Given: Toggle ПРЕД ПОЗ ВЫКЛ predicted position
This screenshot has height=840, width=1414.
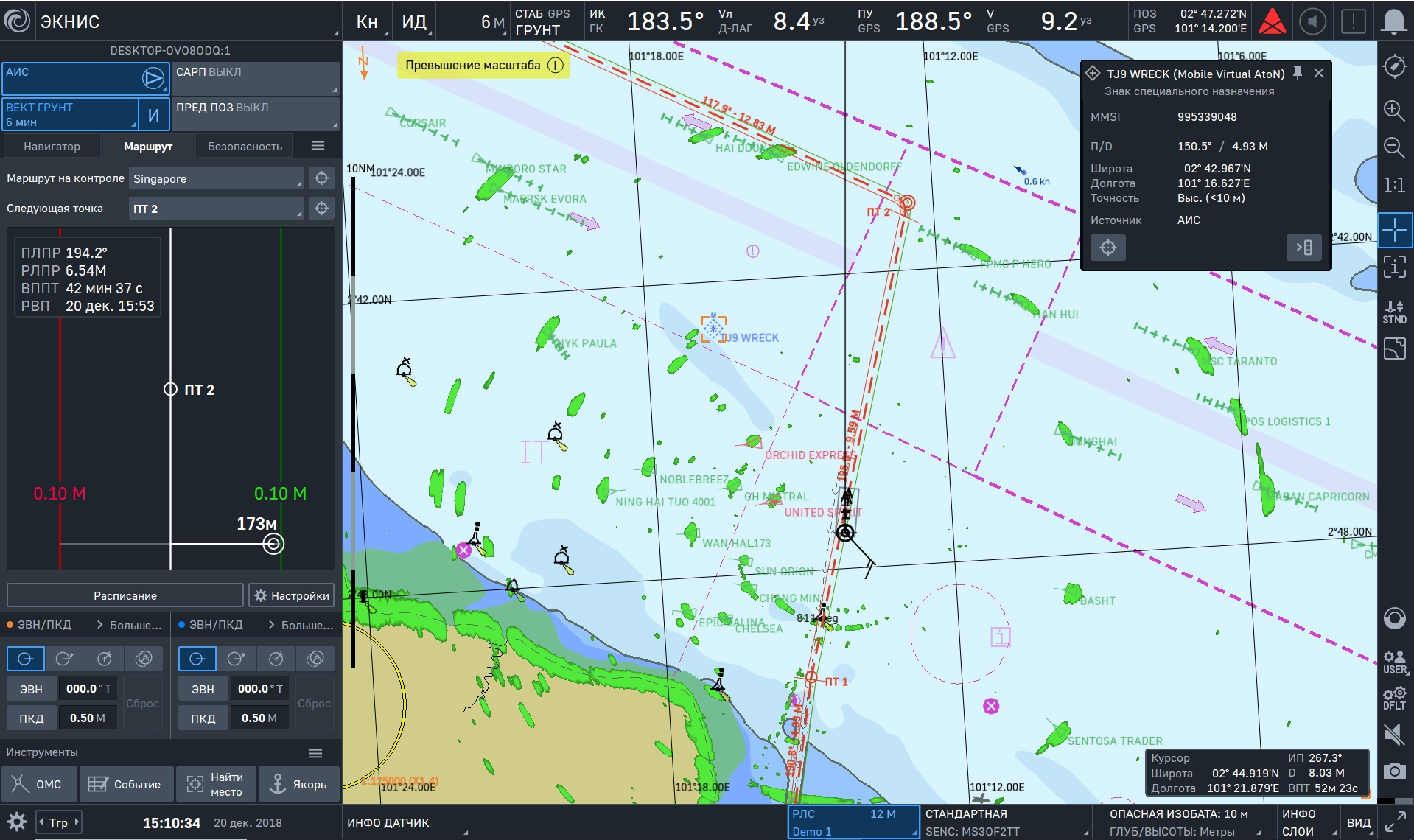Looking at the screenshot, I should [255, 113].
